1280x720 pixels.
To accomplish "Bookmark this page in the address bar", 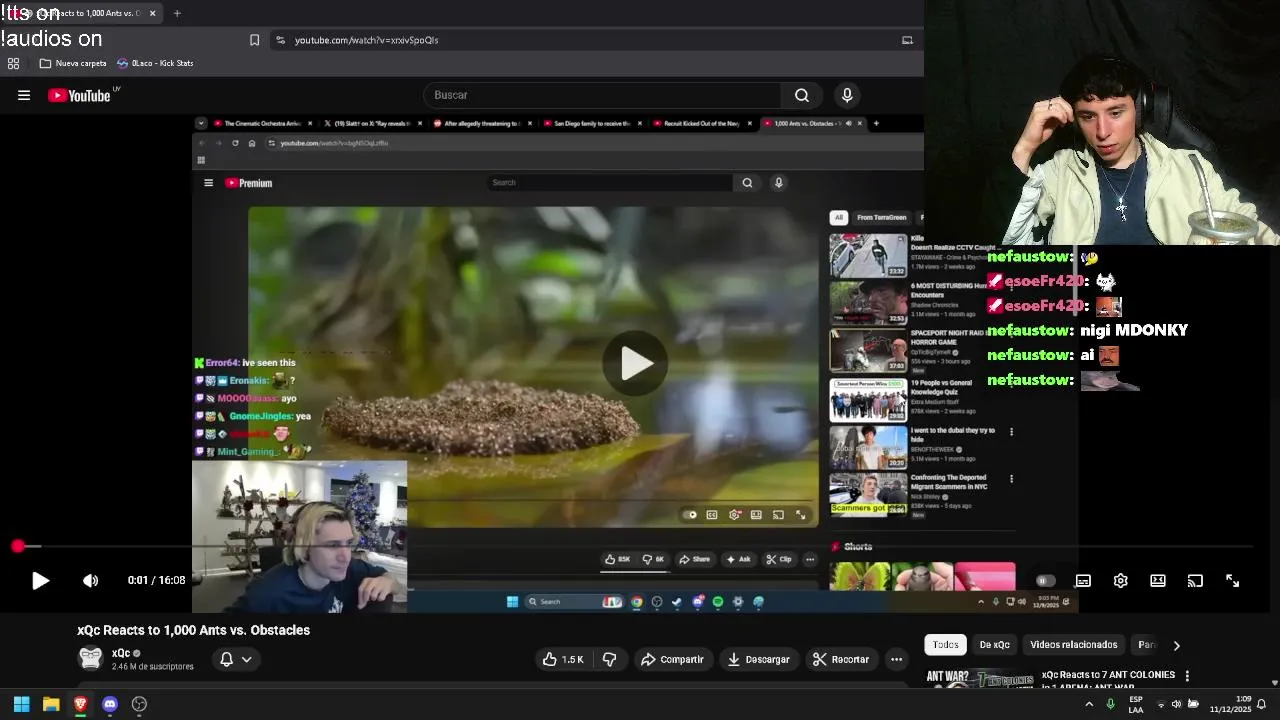I will pos(254,40).
